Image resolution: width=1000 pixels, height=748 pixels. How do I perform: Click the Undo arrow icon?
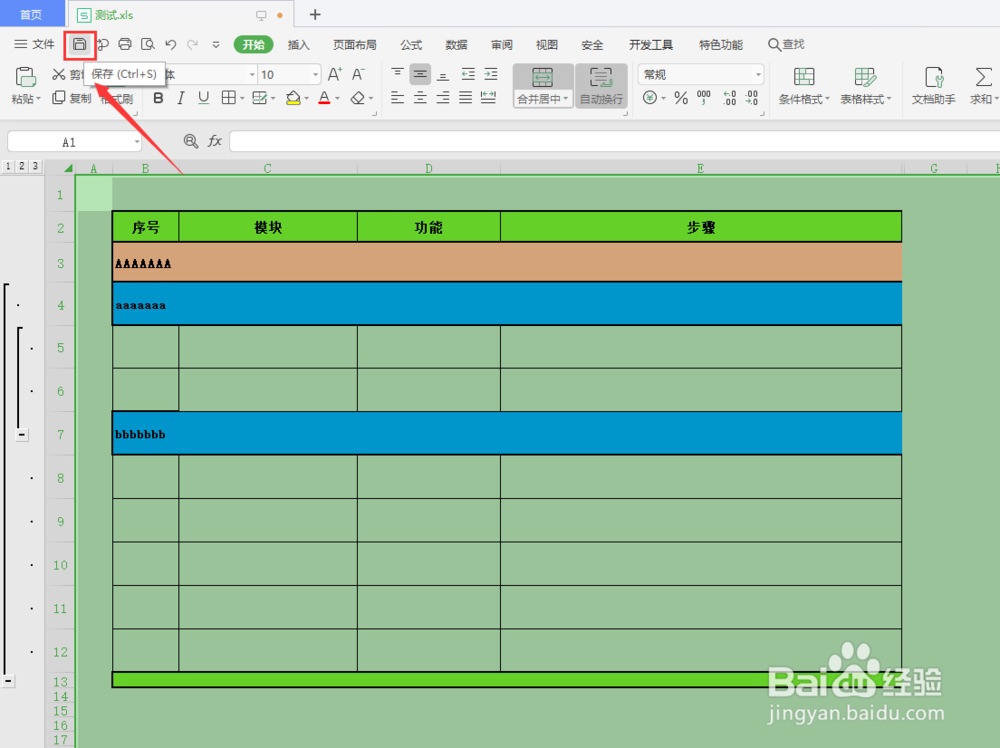170,44
